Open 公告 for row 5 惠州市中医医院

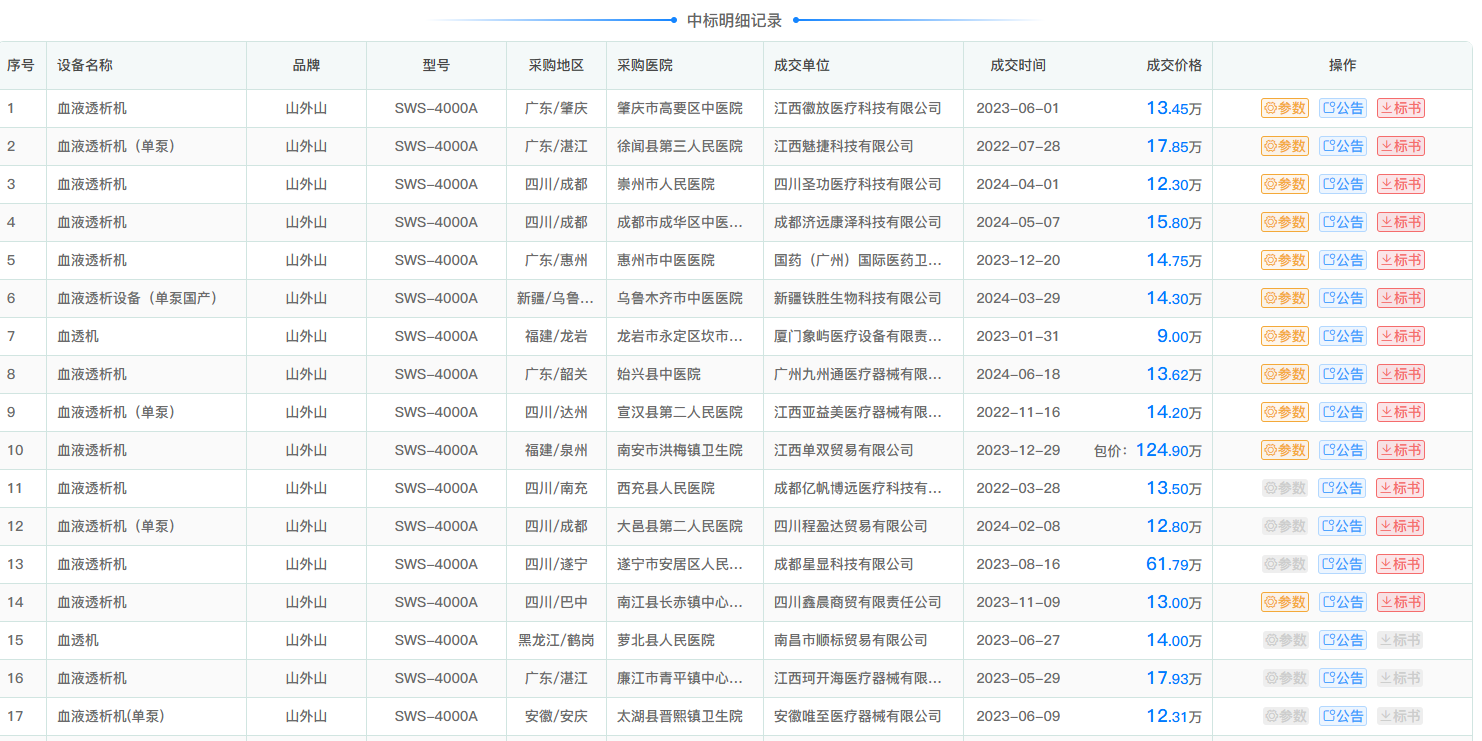click(x=1343, y=260)
